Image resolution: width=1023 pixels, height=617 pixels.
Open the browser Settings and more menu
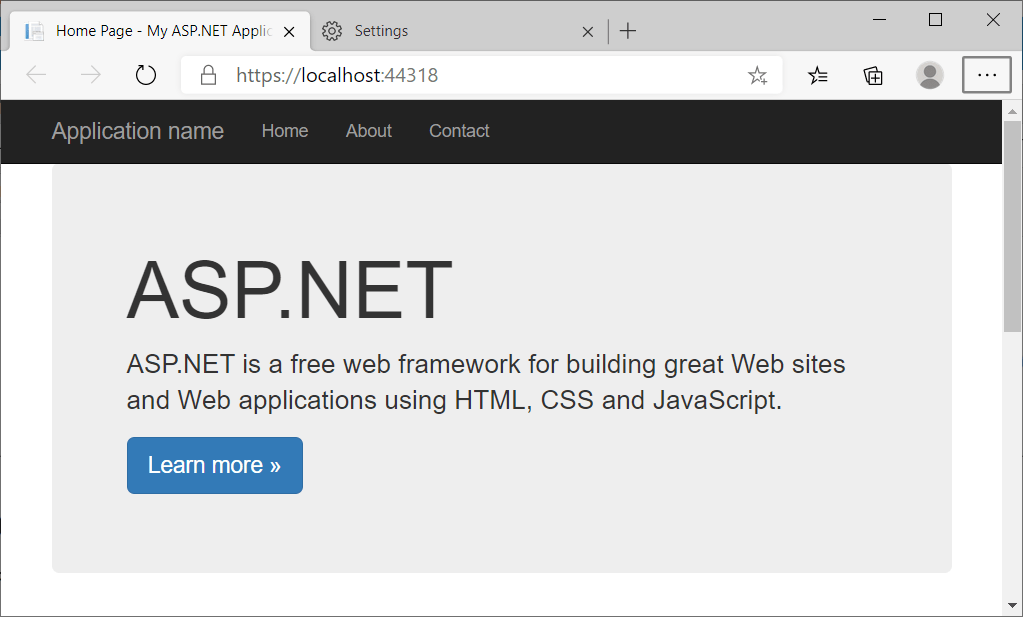click(x=986, y=75)
